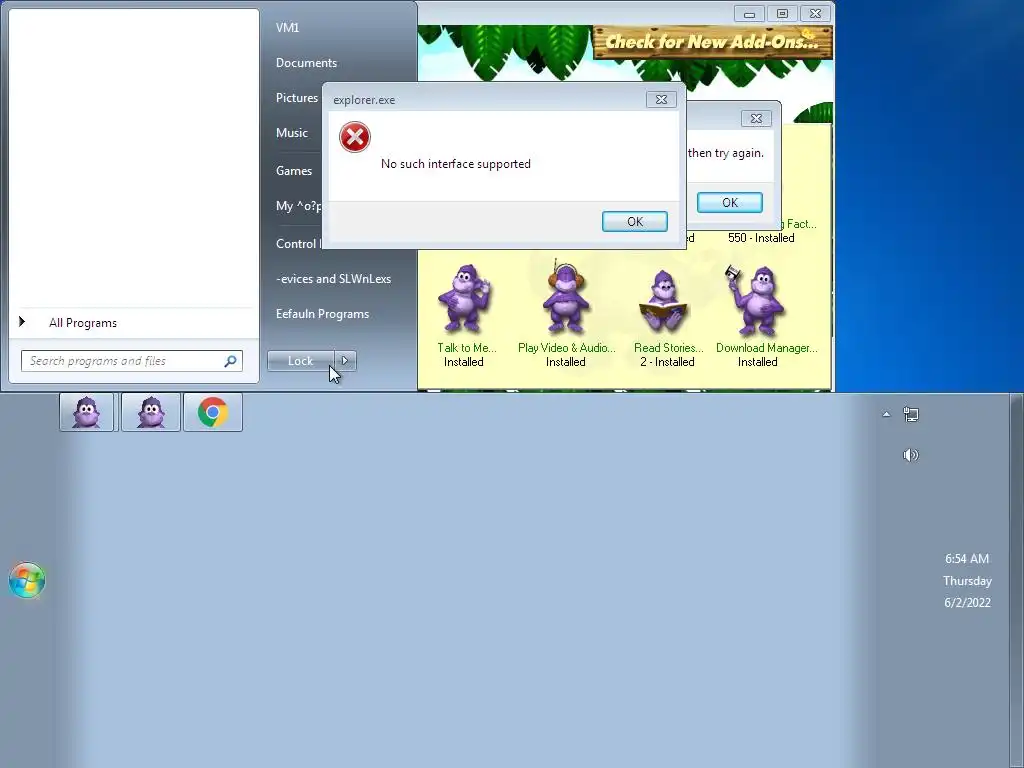Maximize the BonziBuddy add-ons window
1024x768 pixels.
click(782, 14)
